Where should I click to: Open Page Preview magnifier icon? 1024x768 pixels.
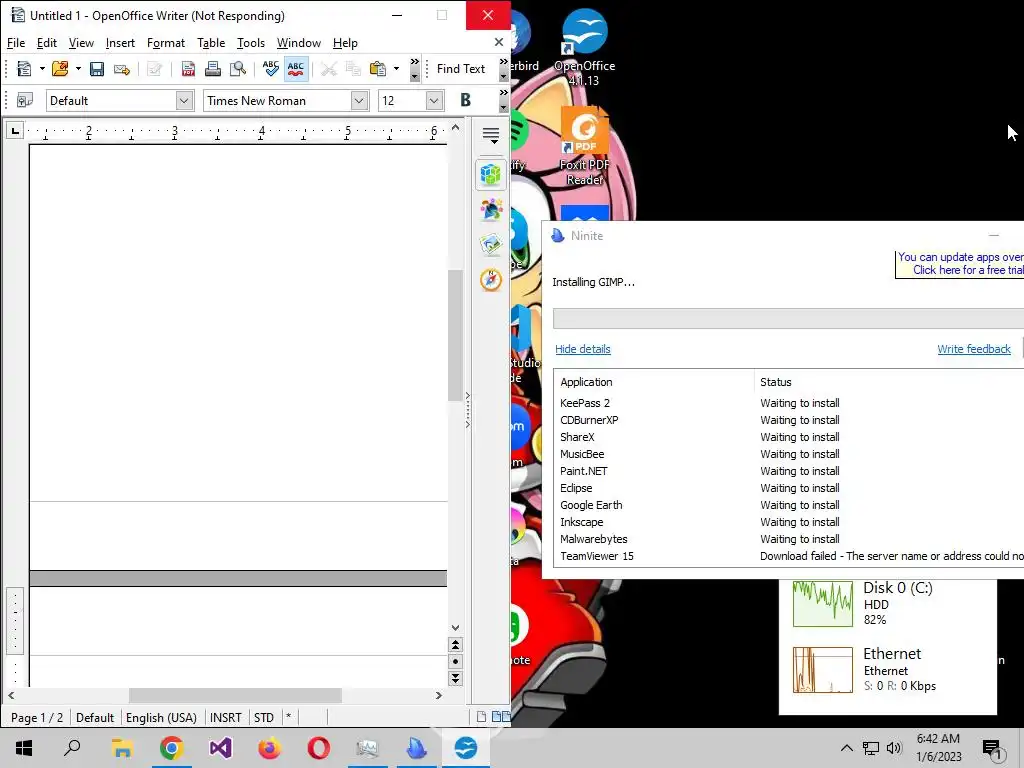[x=238, y=69]
